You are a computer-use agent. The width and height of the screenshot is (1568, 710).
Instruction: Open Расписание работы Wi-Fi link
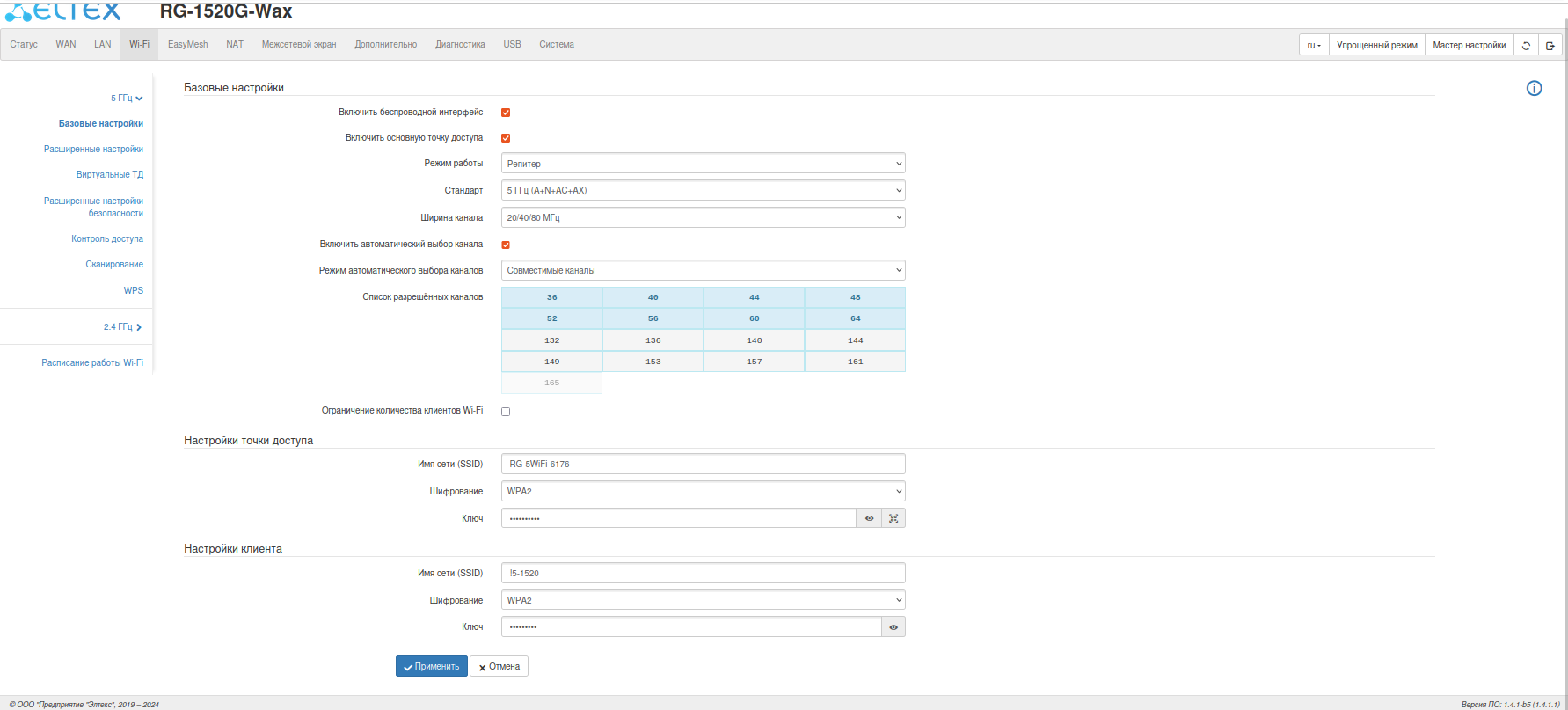[92, 362]
